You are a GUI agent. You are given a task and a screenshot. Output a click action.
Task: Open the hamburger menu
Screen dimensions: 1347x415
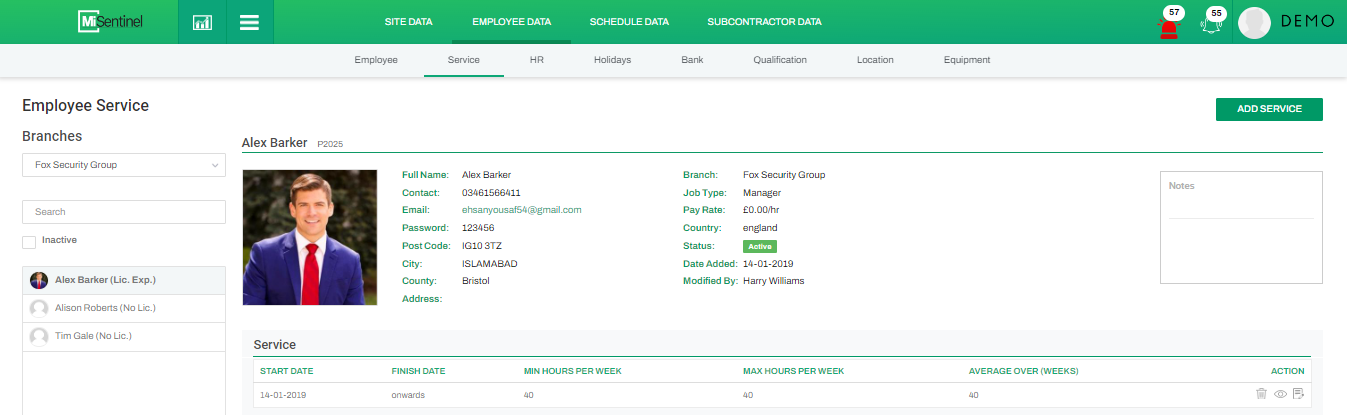pos(249,22)
